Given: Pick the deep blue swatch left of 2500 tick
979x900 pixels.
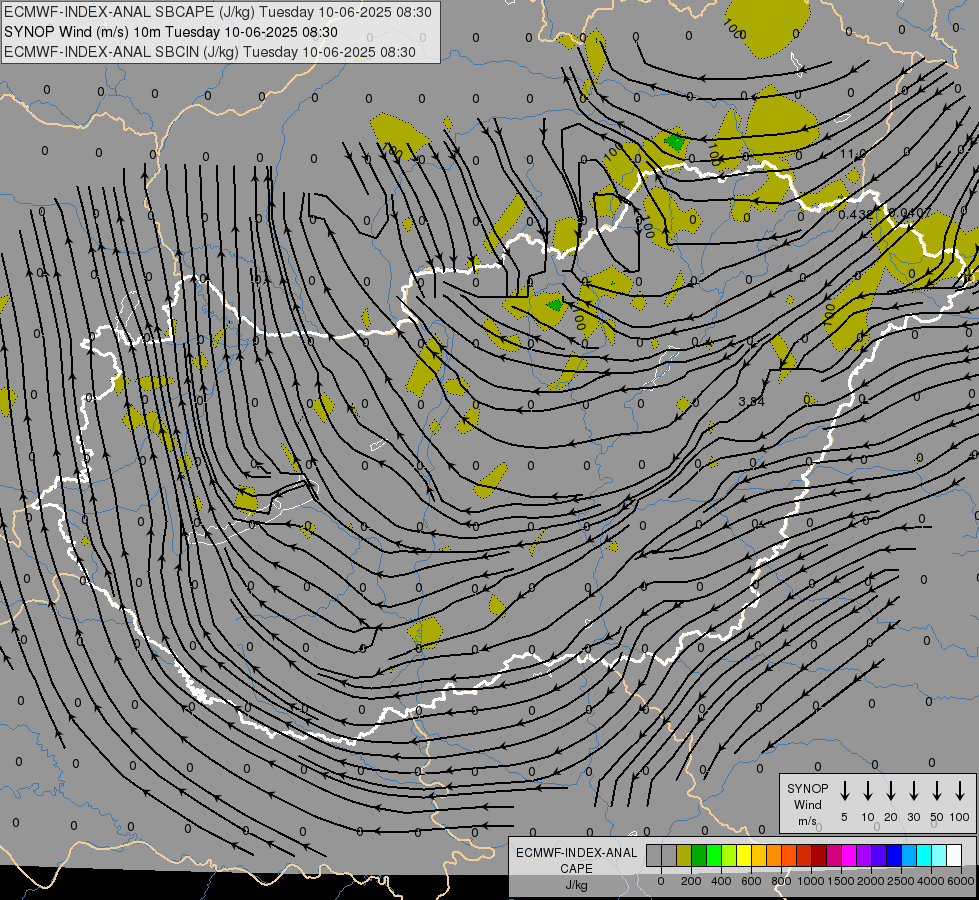Looking at the screenshot, I should click(893, 855).
